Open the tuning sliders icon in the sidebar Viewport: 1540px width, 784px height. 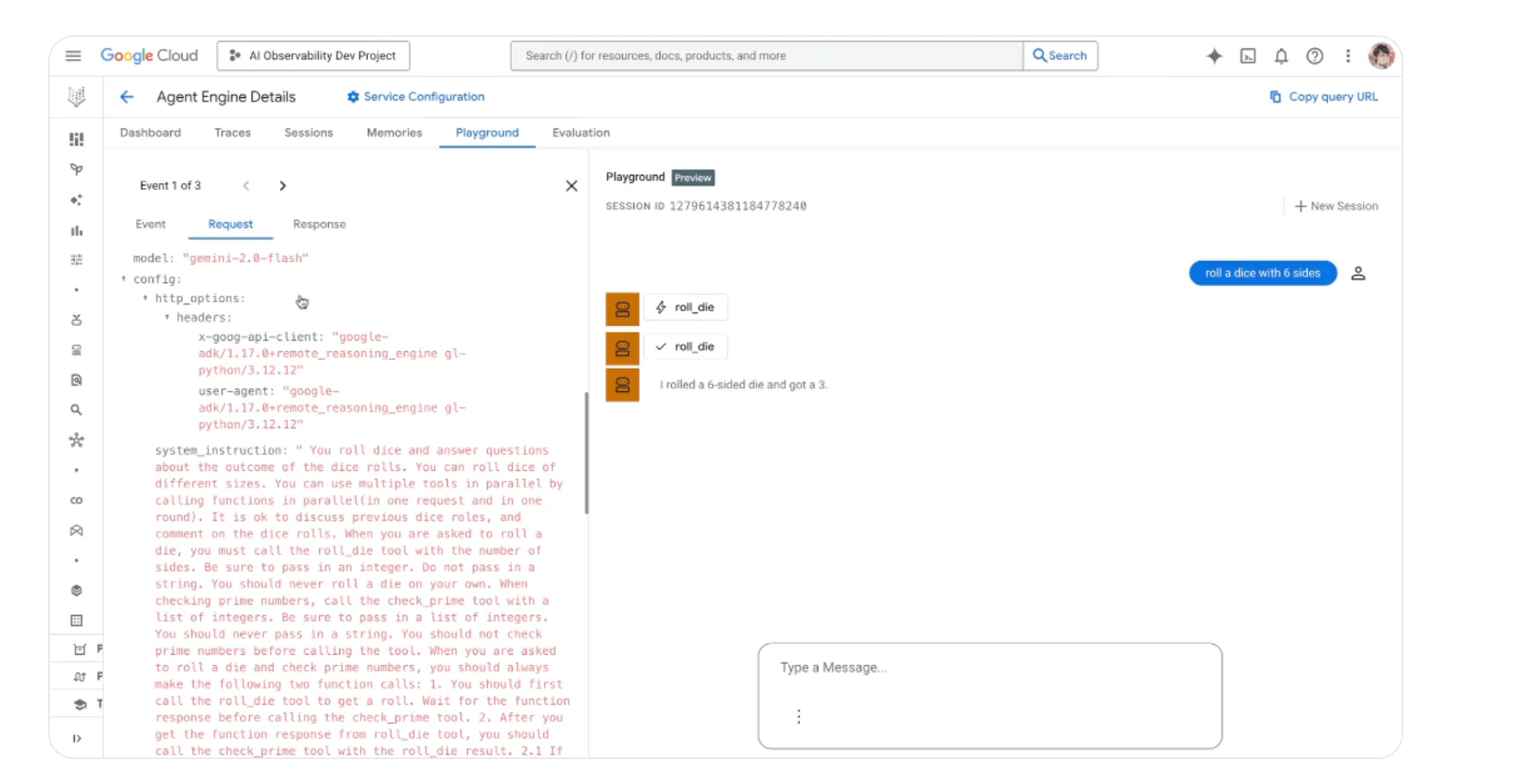click(76, 259)
